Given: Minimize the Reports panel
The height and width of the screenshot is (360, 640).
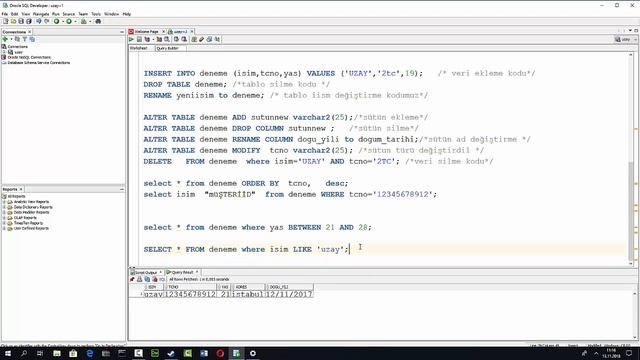Looking at the screenshot, I should [x=122, y=189].
